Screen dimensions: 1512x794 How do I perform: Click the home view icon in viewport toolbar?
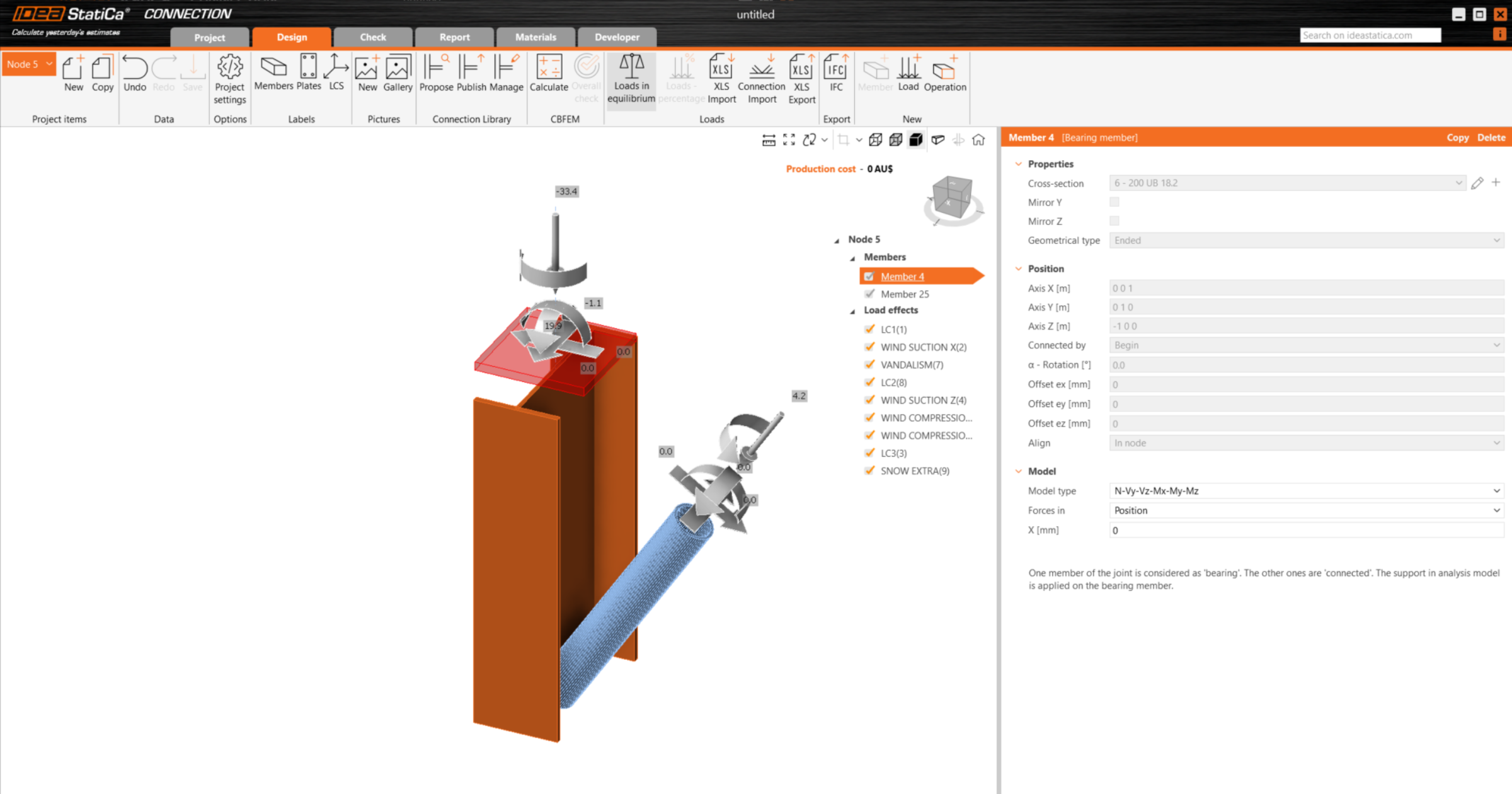click(978, 140)
